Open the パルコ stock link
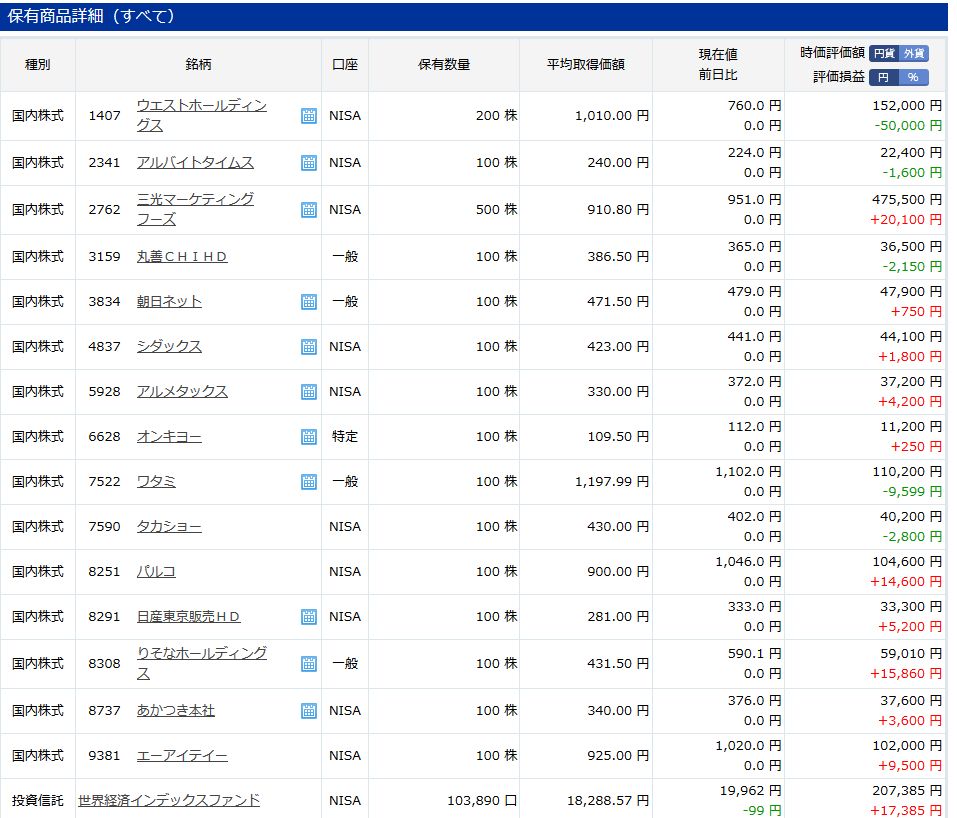Viewport: 957px width, 818px height. click(x=156, y=571)
